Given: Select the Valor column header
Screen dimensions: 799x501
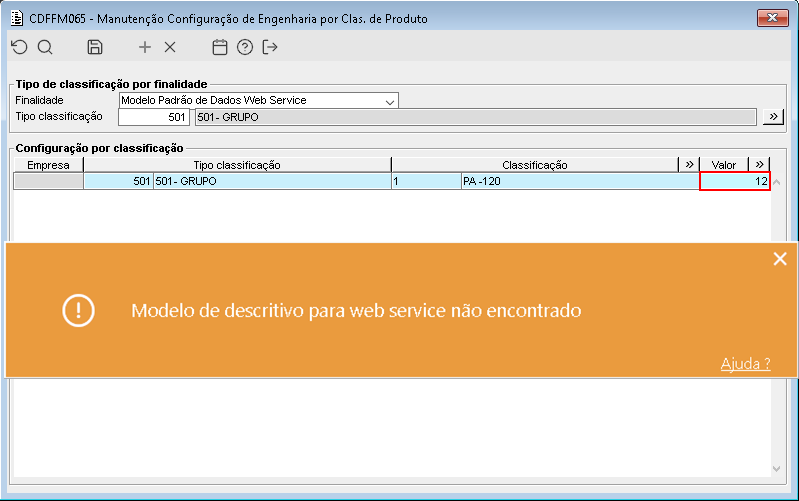Looking at the screenshot, I should [x=724, y=165].
